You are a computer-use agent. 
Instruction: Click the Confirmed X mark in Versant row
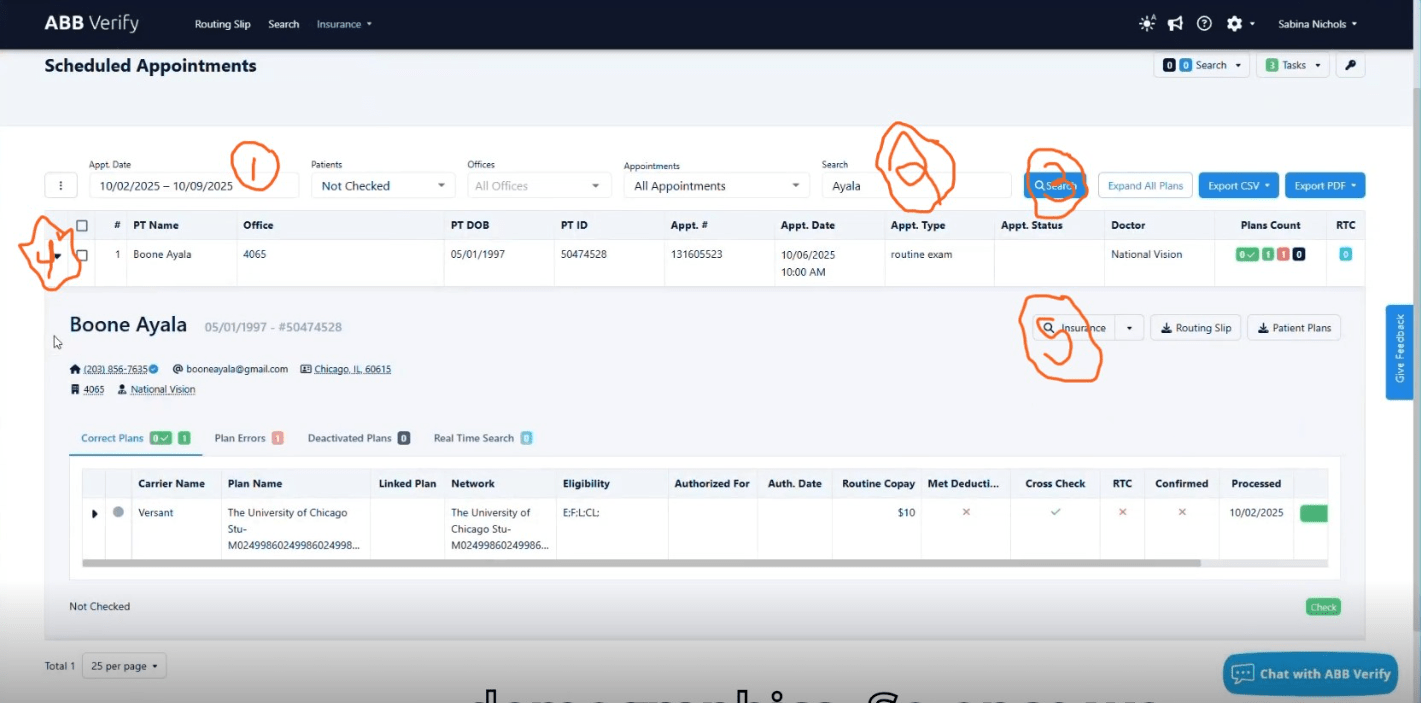tap(1182, 512)
